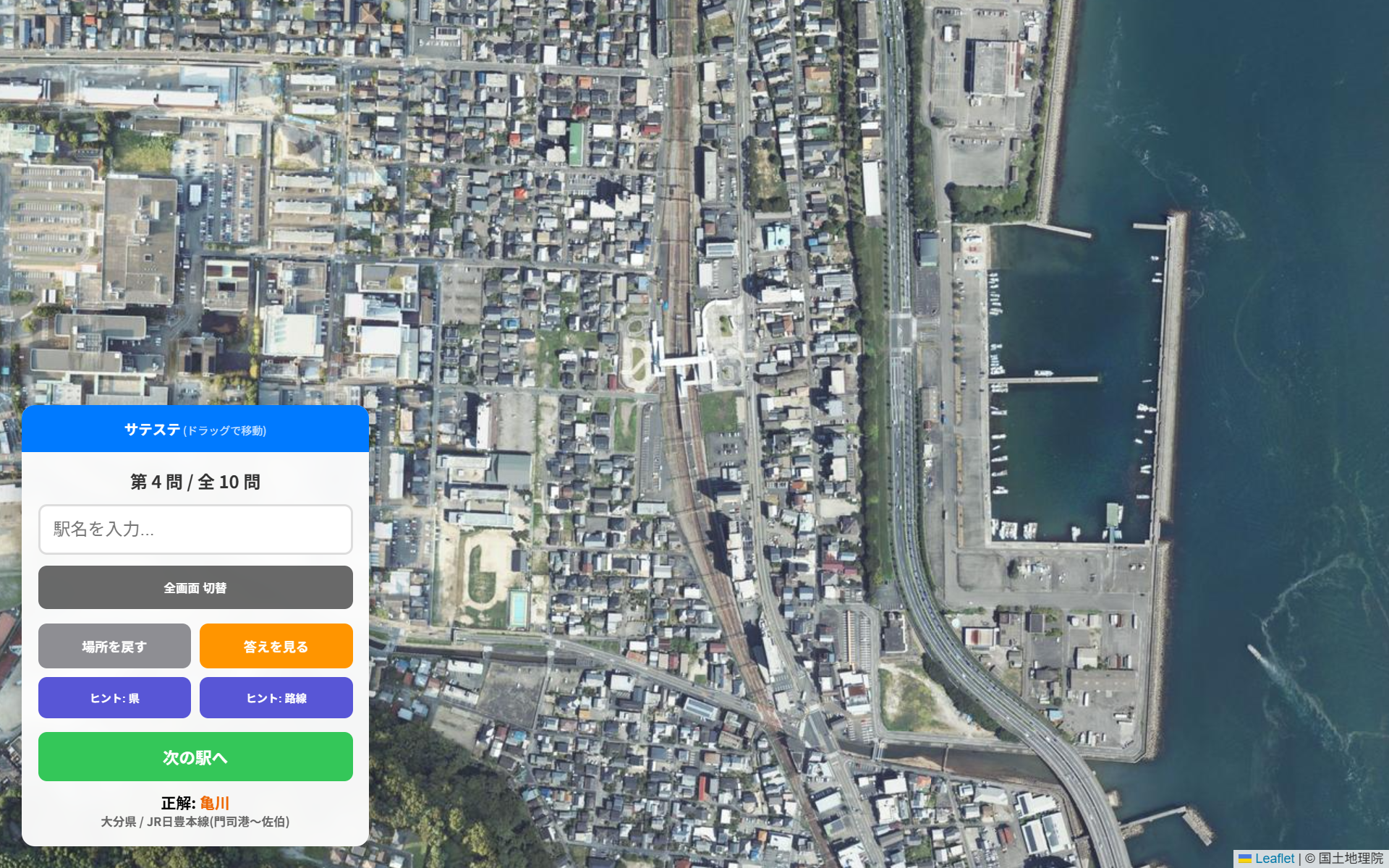
Task: Toggle fullscreen with 全画面 切替
Action: point(195,587)
